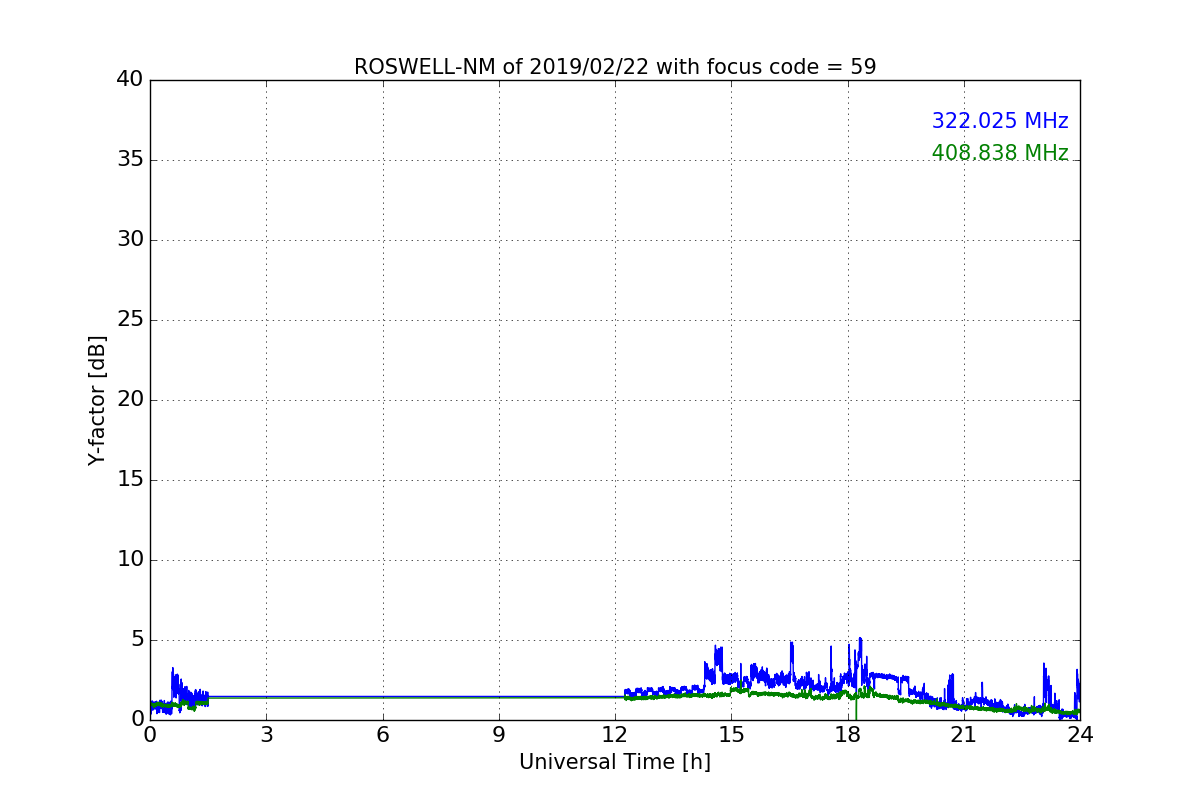
Task: Click y-axis tick label 10
Action: (x=130, y=559)
